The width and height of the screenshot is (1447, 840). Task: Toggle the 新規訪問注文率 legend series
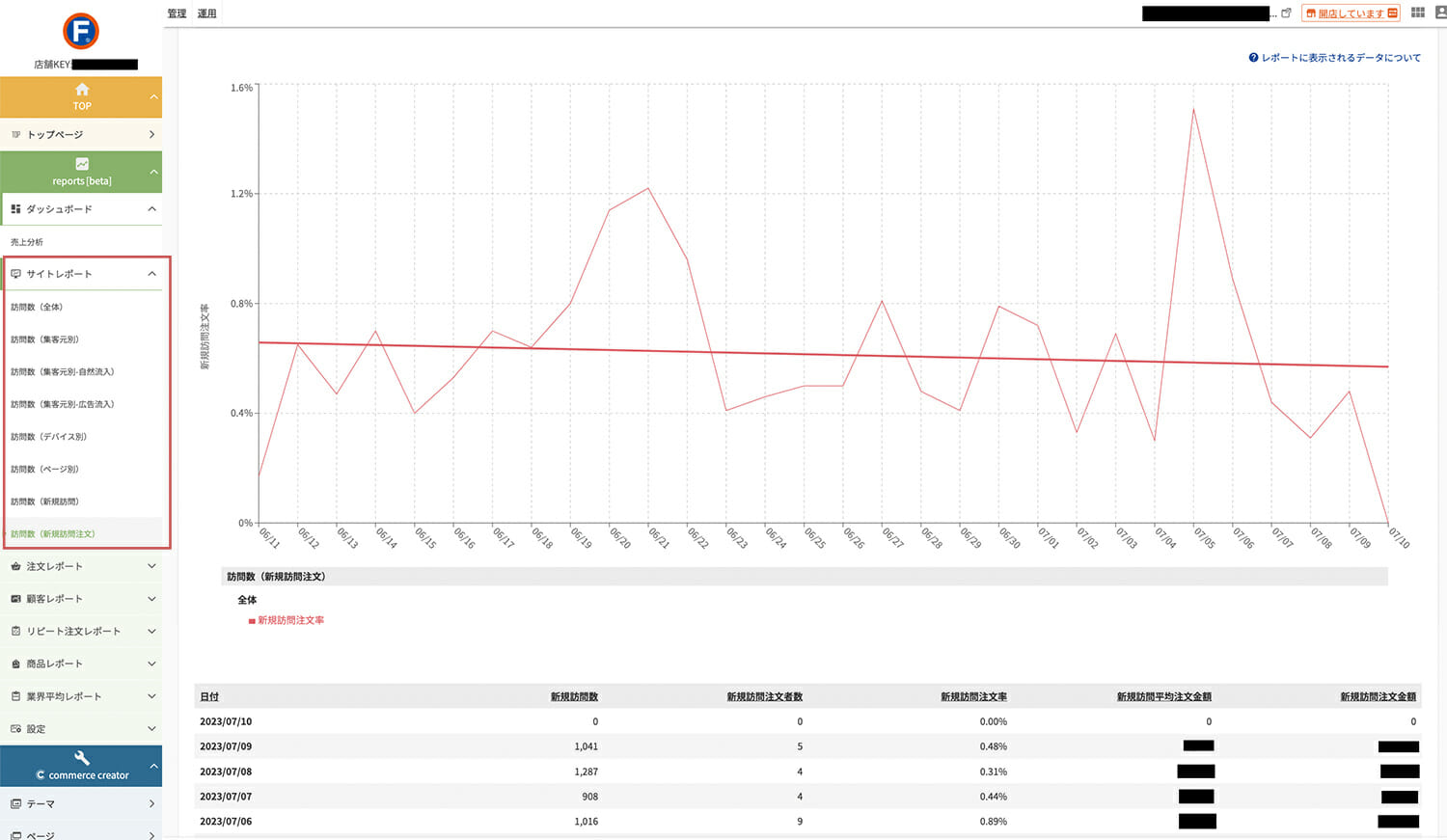286,620
